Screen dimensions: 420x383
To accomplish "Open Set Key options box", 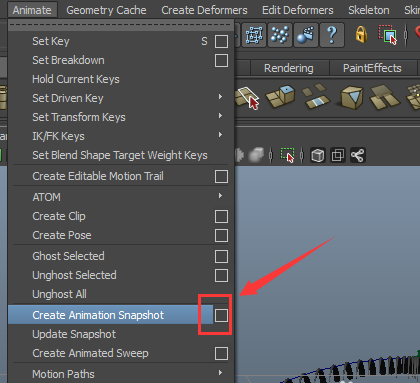I will (x=221, y=42).
